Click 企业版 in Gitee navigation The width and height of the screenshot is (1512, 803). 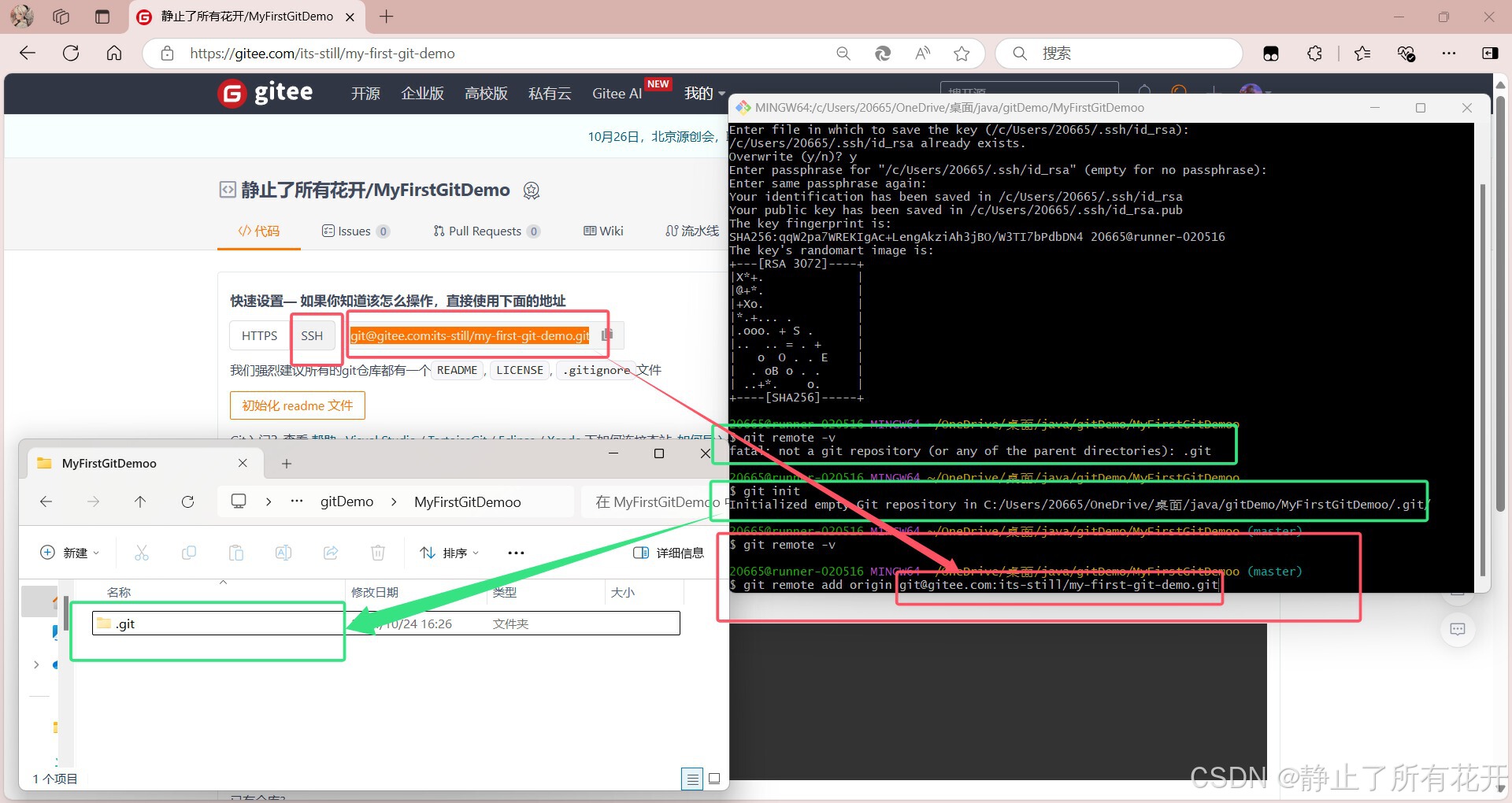423,94
